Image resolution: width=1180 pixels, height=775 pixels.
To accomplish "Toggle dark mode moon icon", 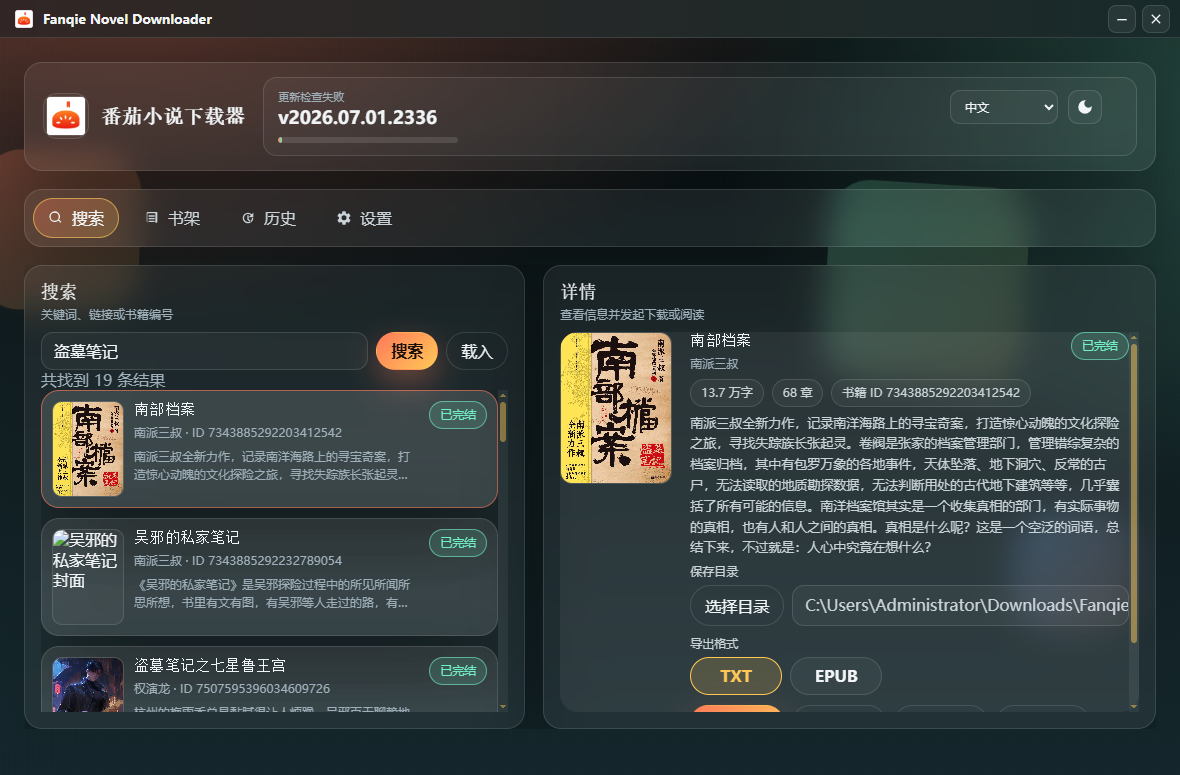I will click(x=1084, y=107).
